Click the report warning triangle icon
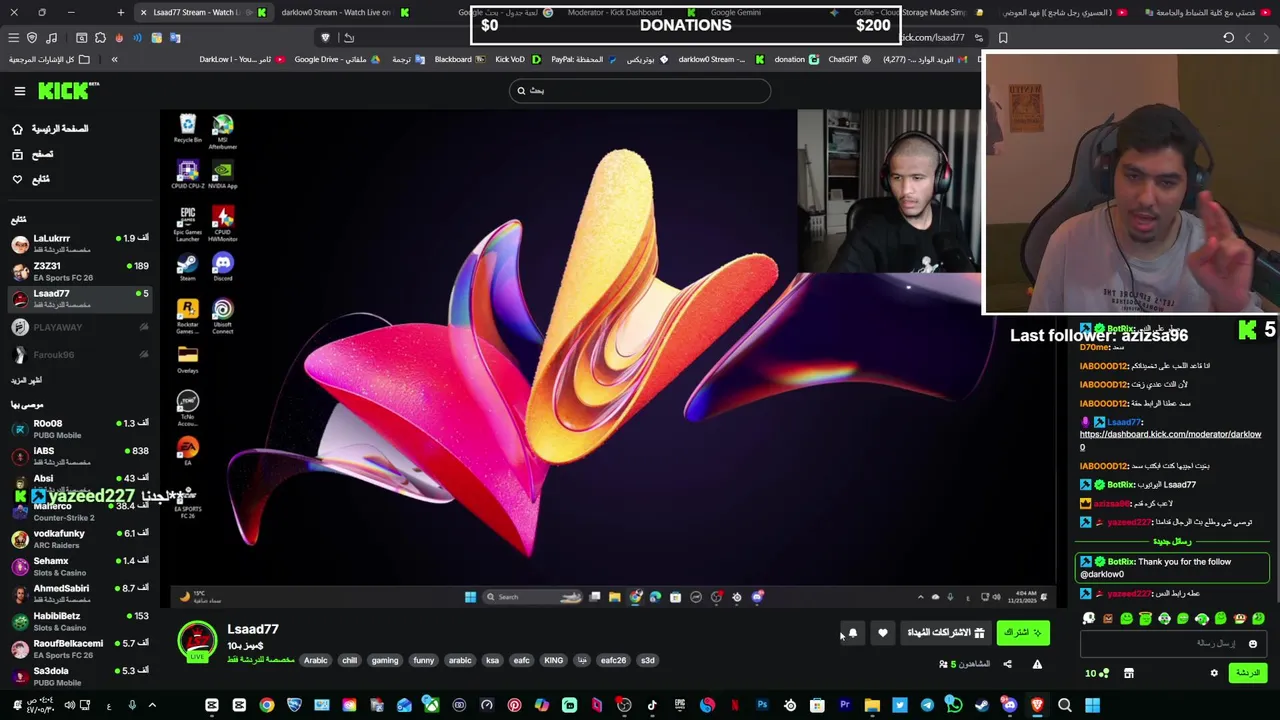The image size is (1280, 720). pos(1037,664)
